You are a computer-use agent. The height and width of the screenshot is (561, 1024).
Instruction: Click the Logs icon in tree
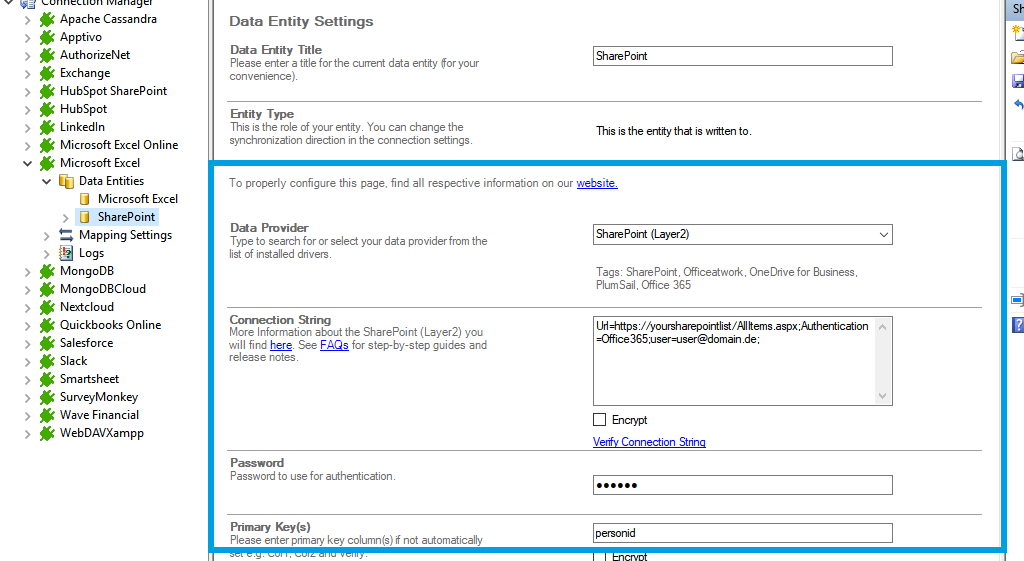[66, 253]
